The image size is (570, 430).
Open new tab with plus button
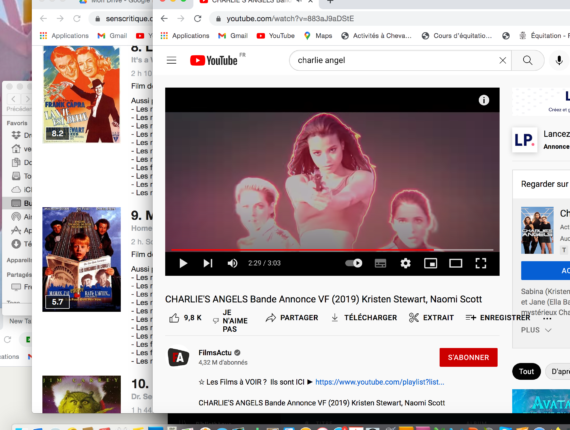tap(330, 2)
